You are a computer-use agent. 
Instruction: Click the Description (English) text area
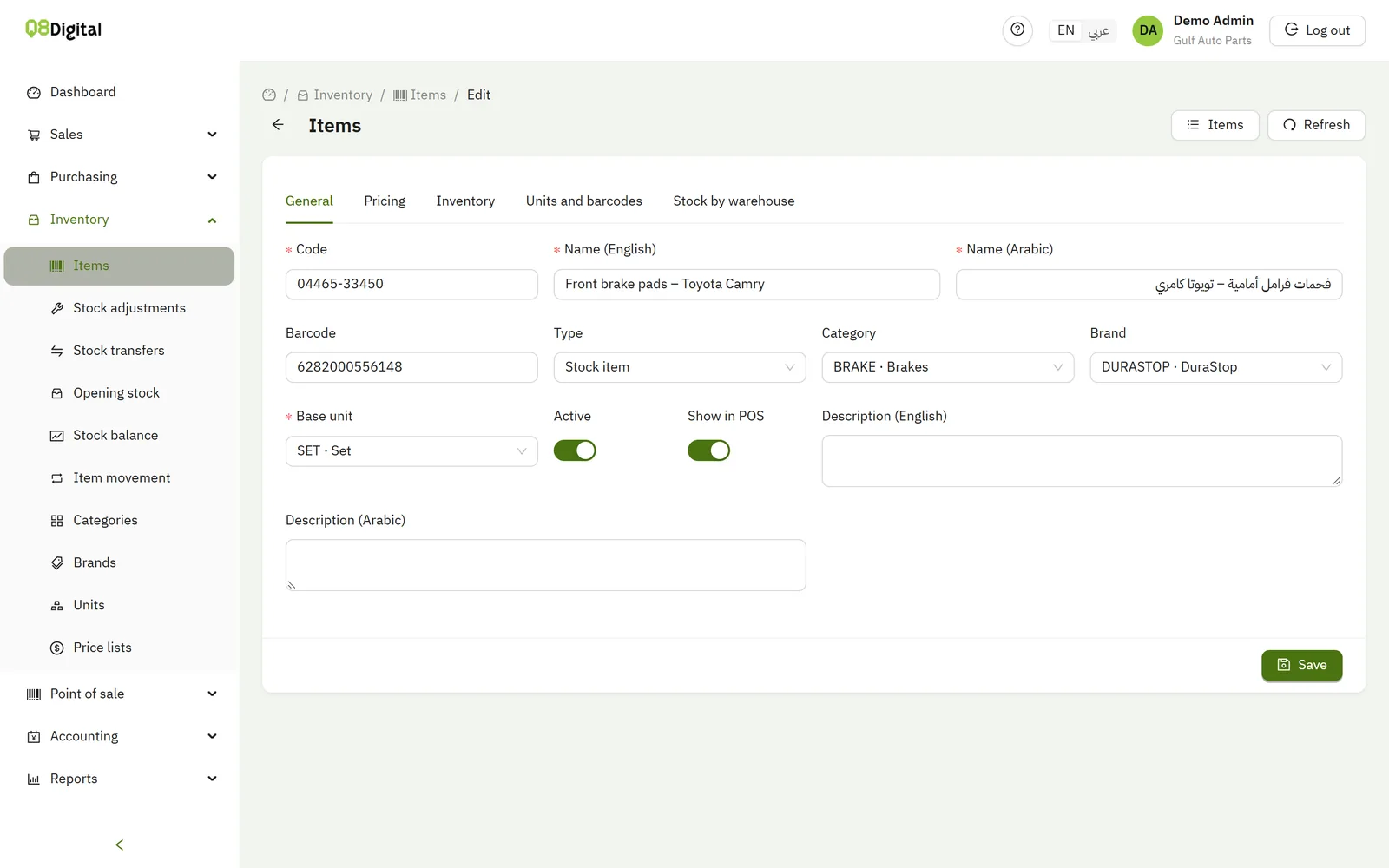tap(1082, 461)
